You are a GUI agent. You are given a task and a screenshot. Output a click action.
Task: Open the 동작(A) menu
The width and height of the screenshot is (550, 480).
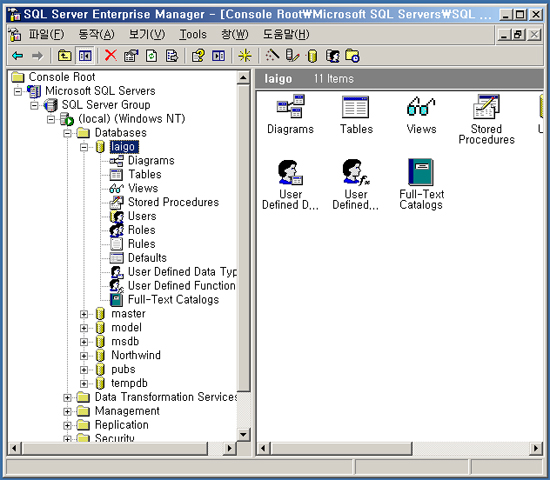96,34
